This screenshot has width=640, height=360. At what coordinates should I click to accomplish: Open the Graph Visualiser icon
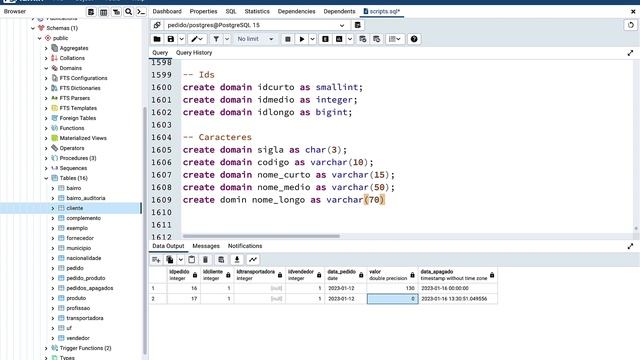[253, 260]
